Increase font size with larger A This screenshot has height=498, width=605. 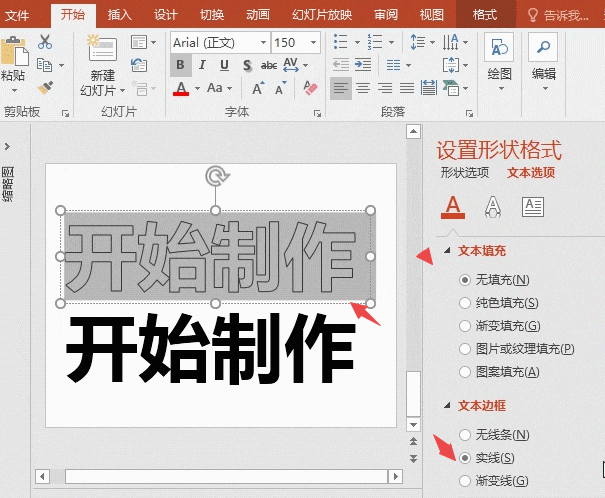(x=258, y=88)
